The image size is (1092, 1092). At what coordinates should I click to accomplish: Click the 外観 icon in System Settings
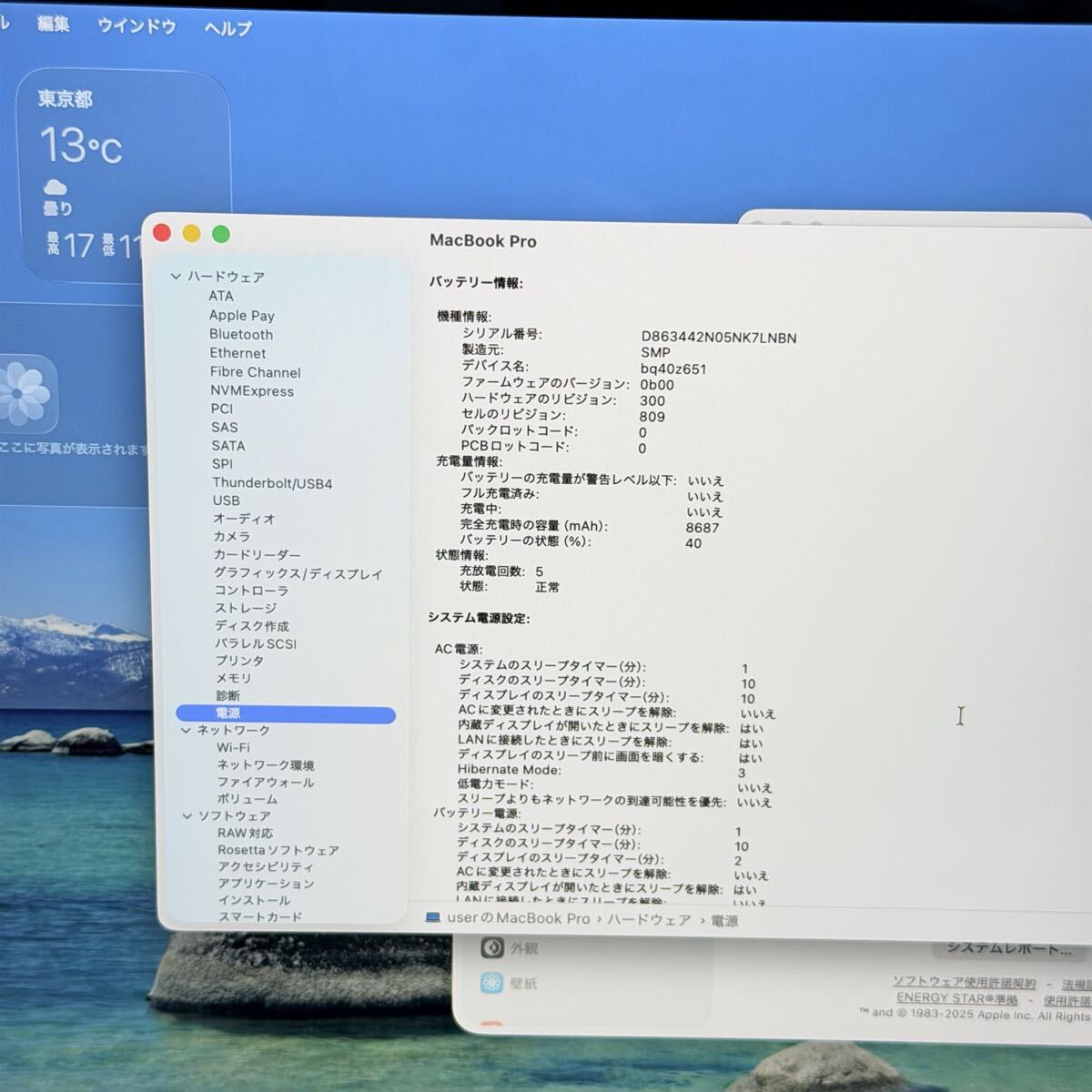click(x=492, y=947)
